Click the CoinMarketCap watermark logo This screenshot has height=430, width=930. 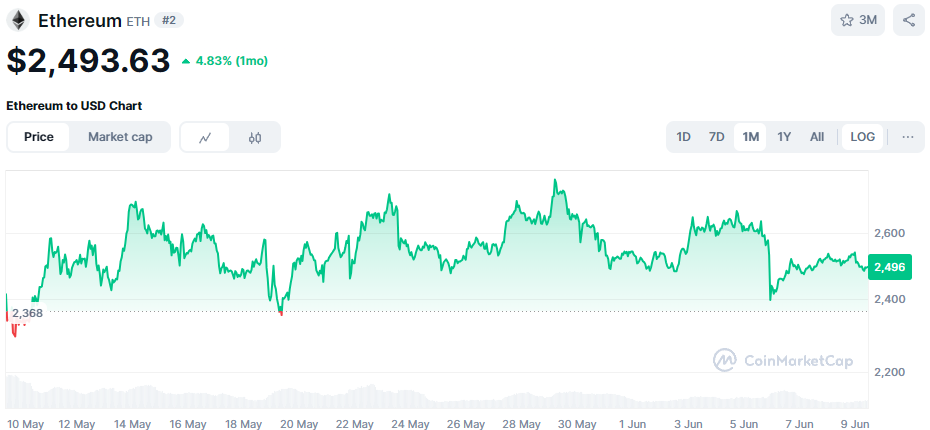[x=783, y=360]
